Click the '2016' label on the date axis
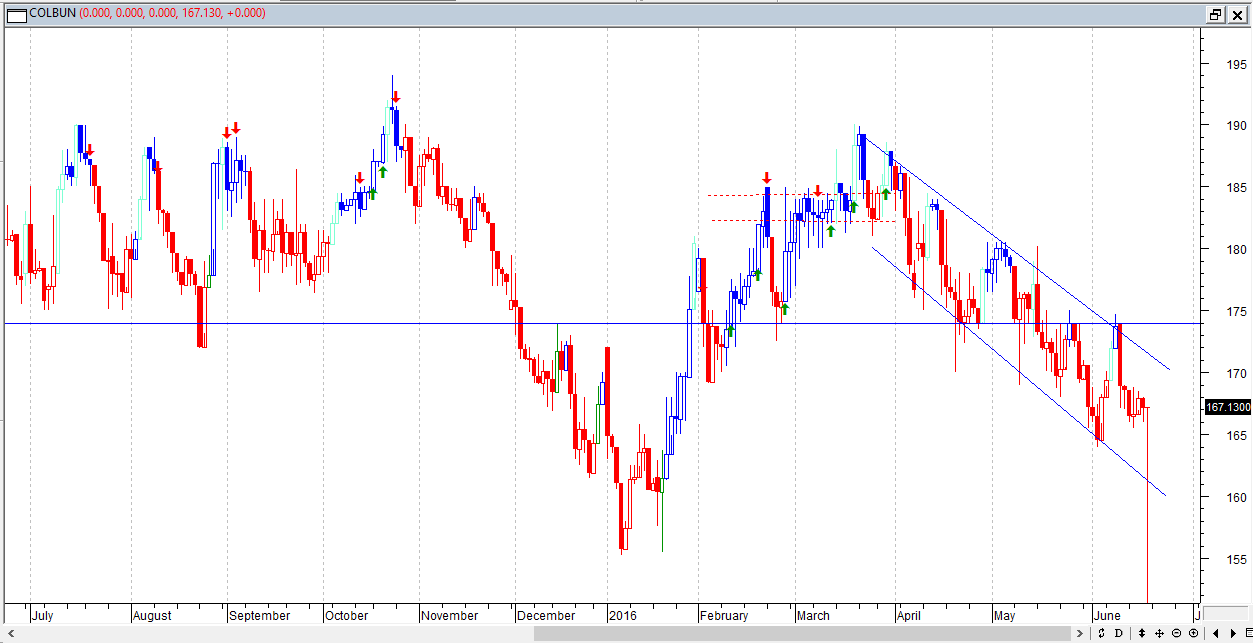Viewport: 1253px width, 643px height. tap(622, 615)
